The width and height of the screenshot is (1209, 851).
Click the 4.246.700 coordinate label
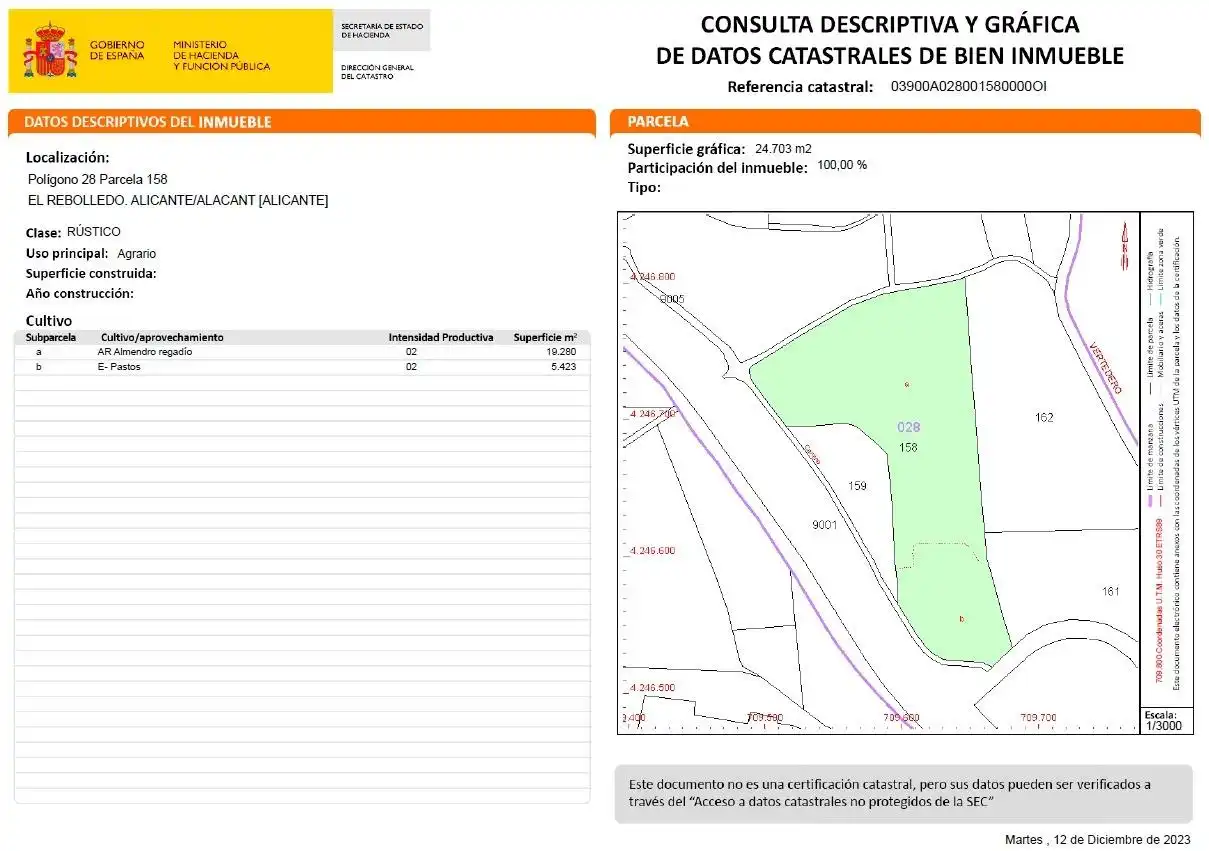654,413
